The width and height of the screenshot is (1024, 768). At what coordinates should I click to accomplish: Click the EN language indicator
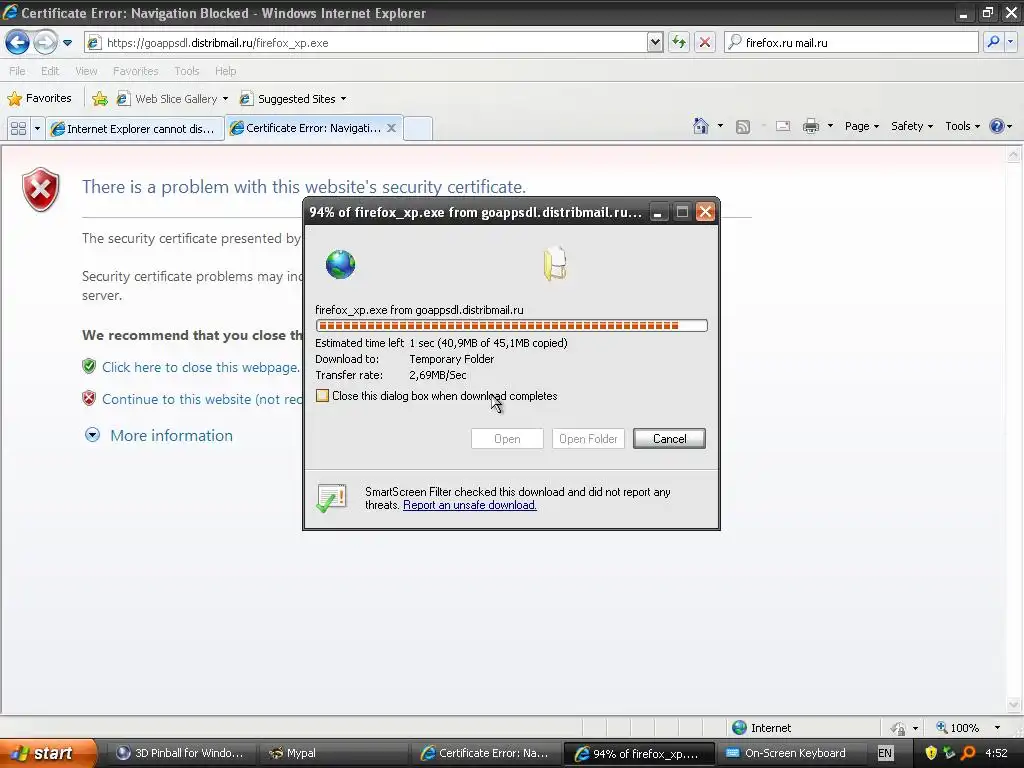[885, 753]
